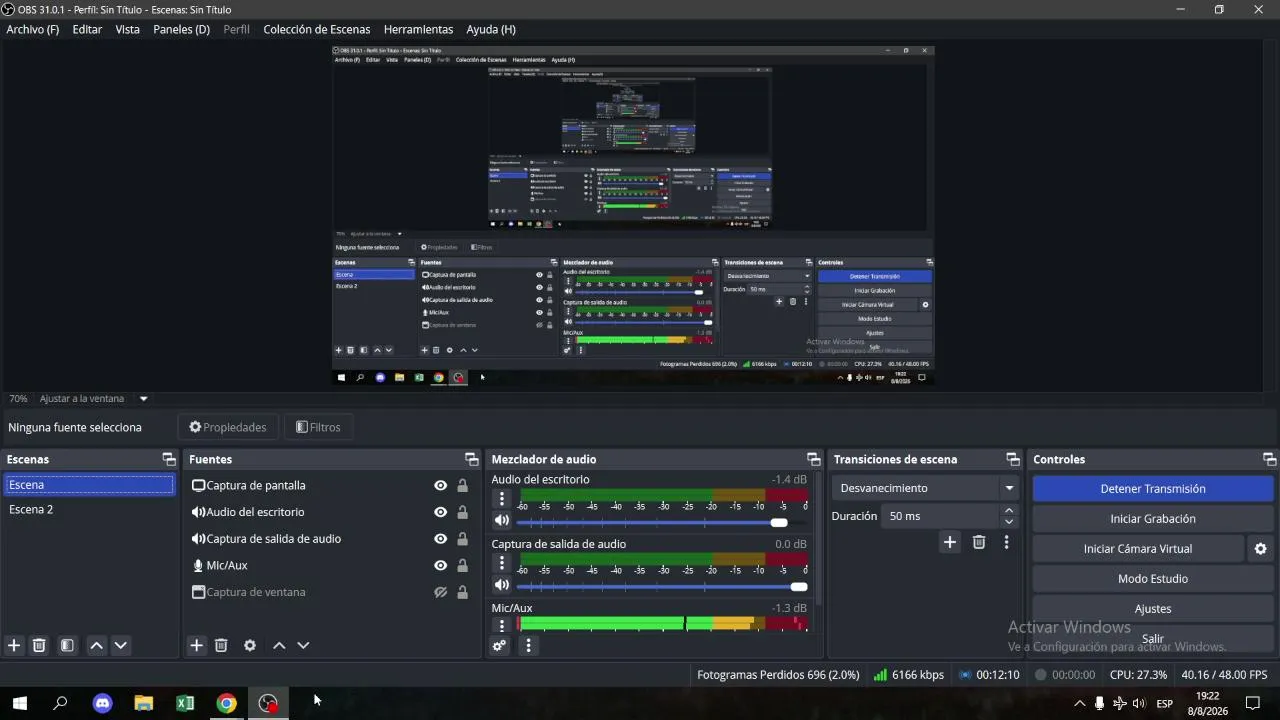Open Discord from the taskbar
This screenshot has width=1280, height=720.
point(102,703)
